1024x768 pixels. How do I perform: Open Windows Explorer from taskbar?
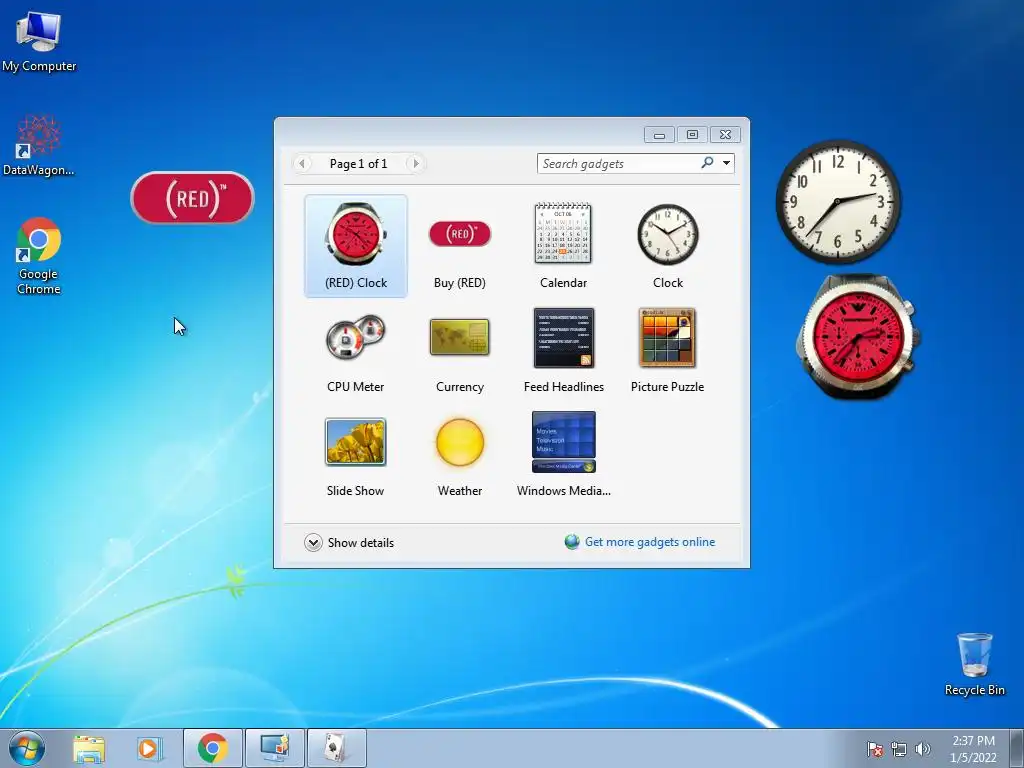coord(89,748)
